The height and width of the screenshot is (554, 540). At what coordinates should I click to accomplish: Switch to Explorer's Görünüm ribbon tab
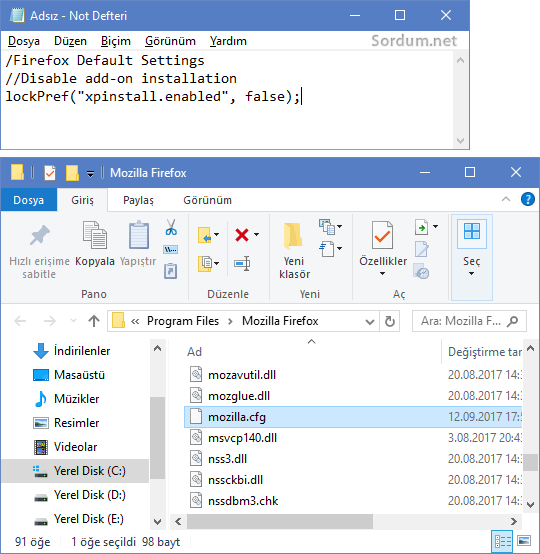pyautogui.click(x=207, y=200)
